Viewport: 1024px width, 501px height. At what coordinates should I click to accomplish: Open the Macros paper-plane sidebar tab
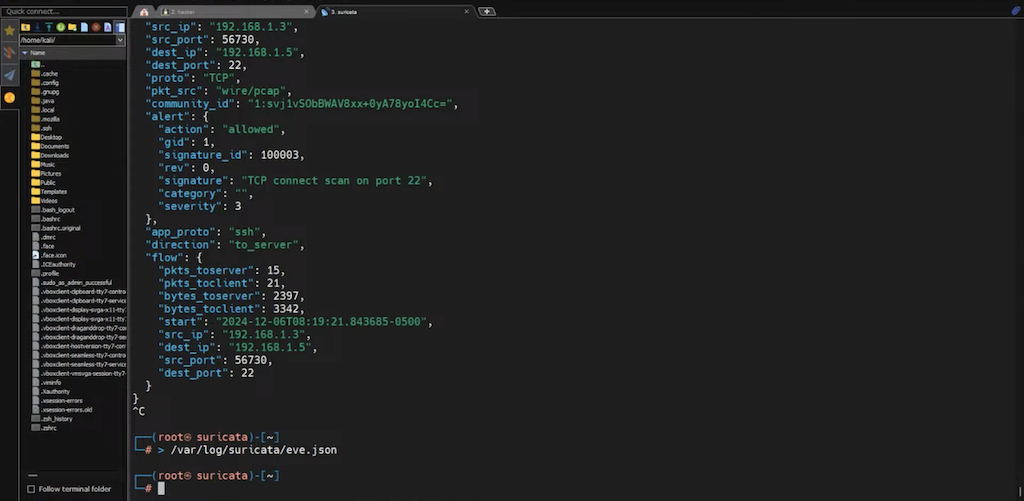tap(9, 75)
